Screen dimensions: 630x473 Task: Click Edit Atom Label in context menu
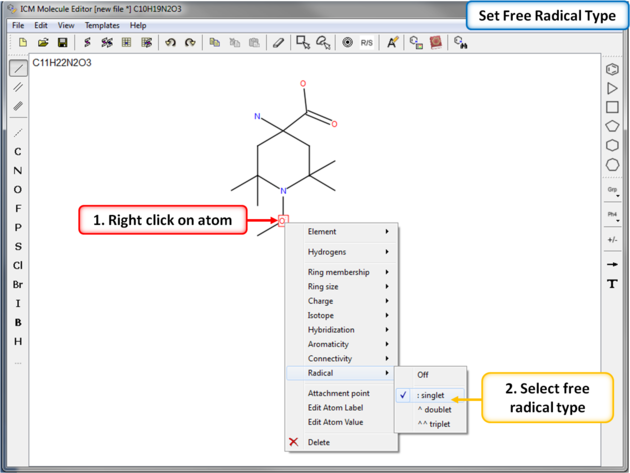(335, 408)
